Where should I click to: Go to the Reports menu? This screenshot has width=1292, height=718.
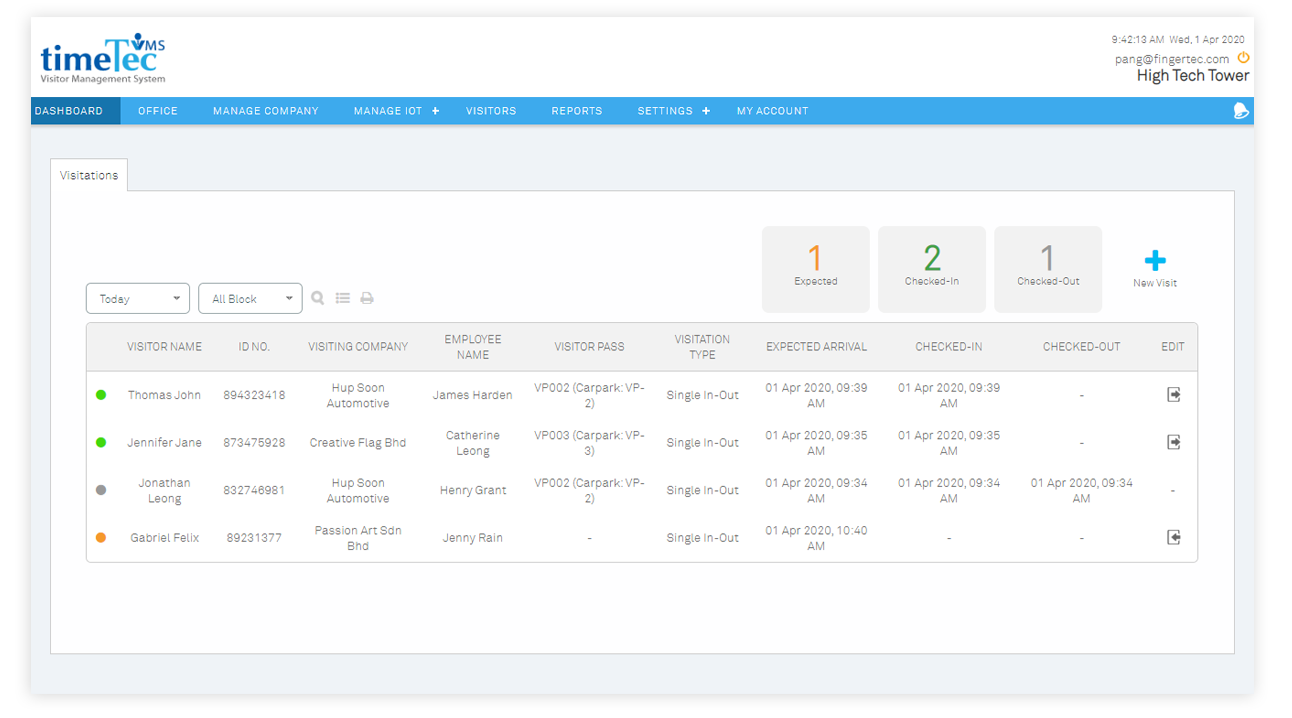577,111
